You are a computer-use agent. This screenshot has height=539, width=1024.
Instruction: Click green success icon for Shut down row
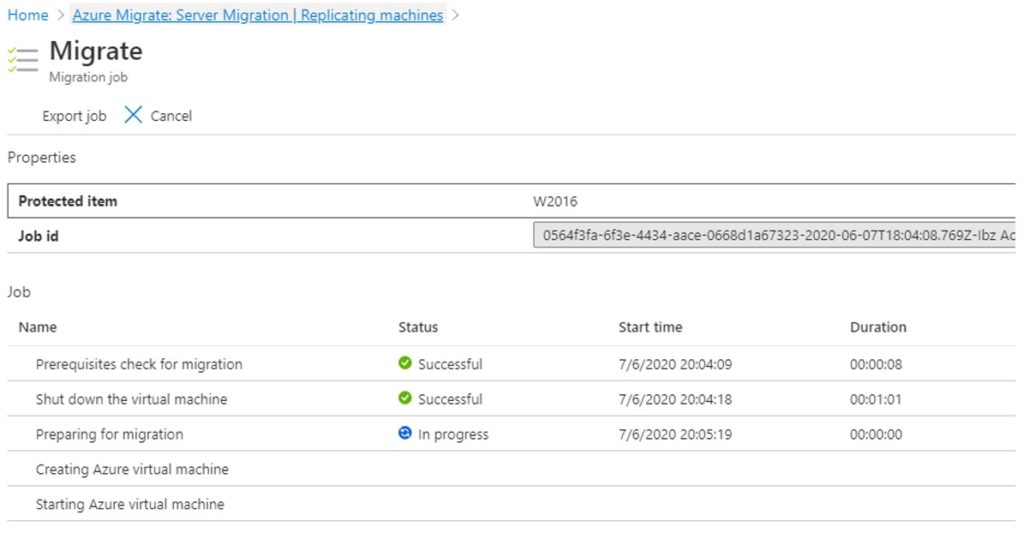pos(405,398)
